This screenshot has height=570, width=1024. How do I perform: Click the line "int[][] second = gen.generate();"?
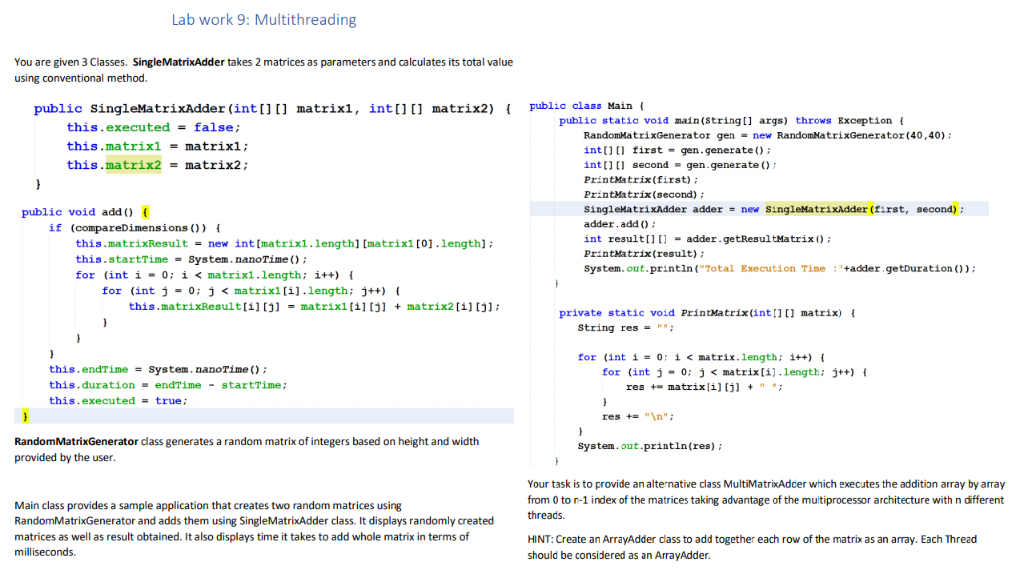(x=680, y=165)
